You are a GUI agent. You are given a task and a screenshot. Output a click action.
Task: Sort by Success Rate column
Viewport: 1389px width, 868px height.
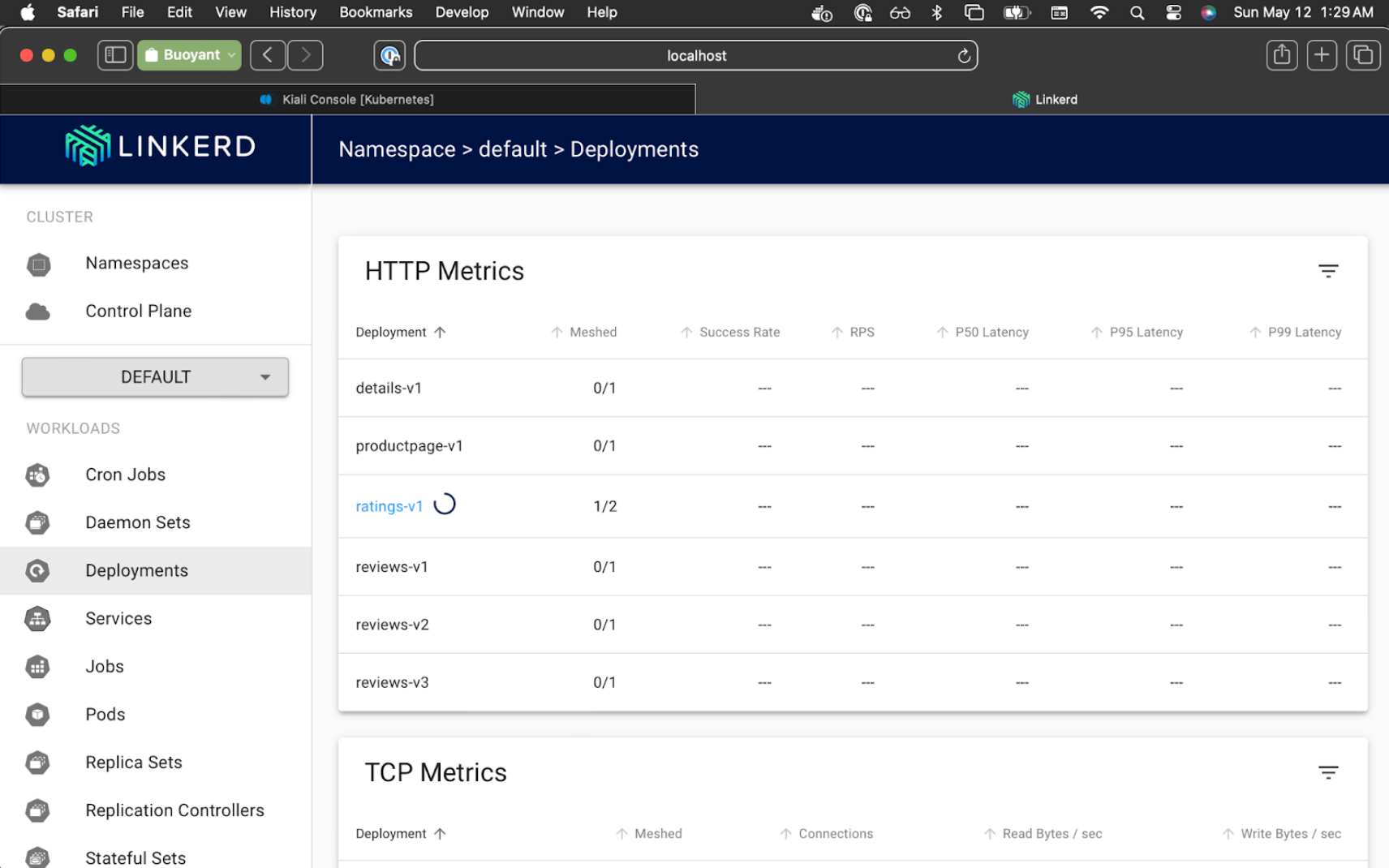730,333
